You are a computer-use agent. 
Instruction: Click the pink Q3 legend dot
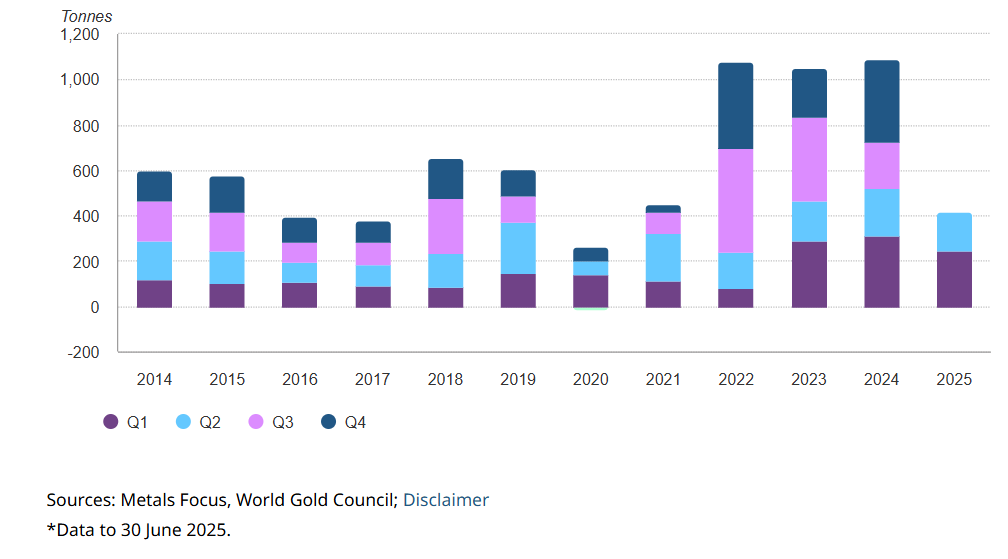pos(256,422)
